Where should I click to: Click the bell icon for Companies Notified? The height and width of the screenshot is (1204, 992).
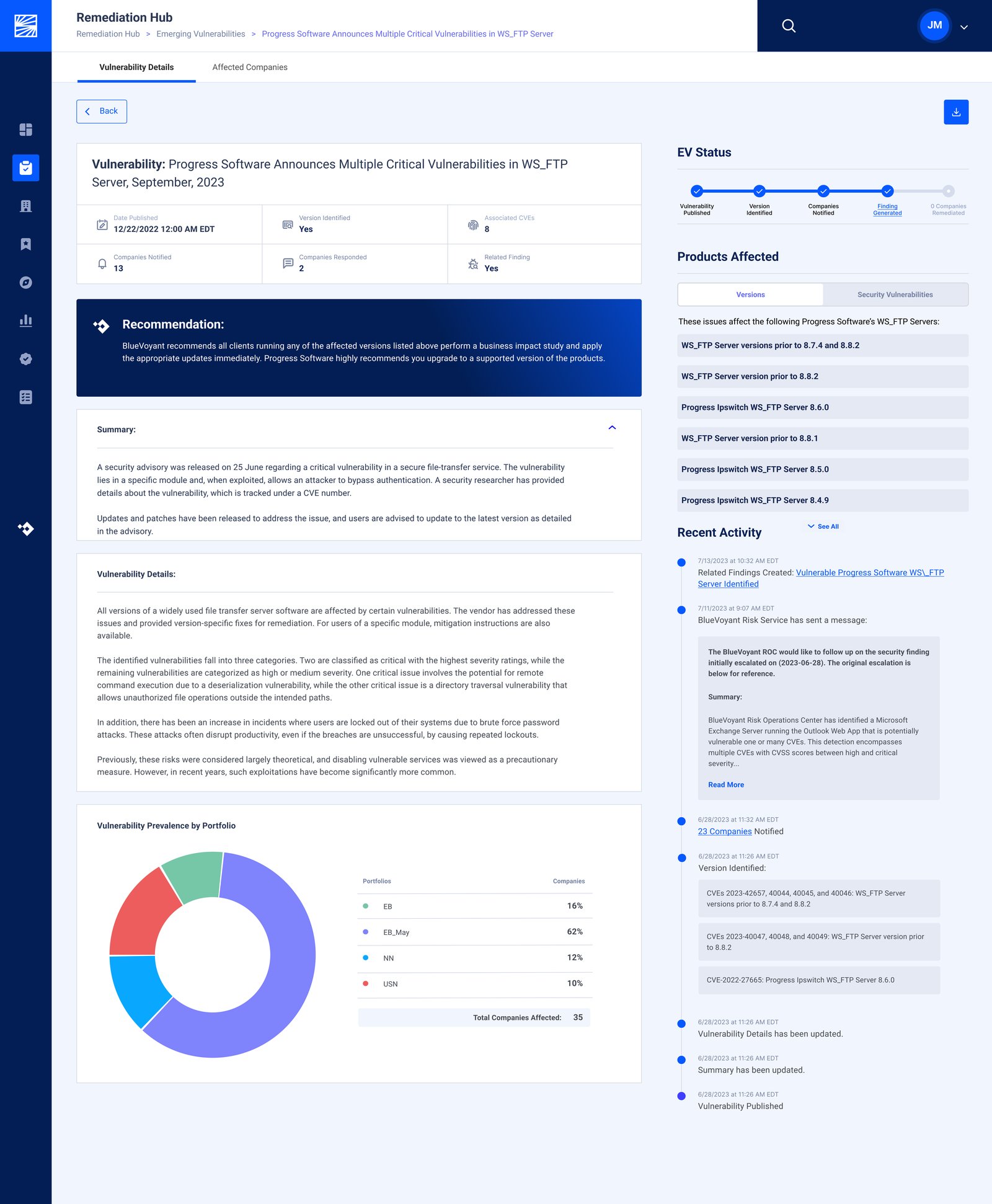coord(102,263)
